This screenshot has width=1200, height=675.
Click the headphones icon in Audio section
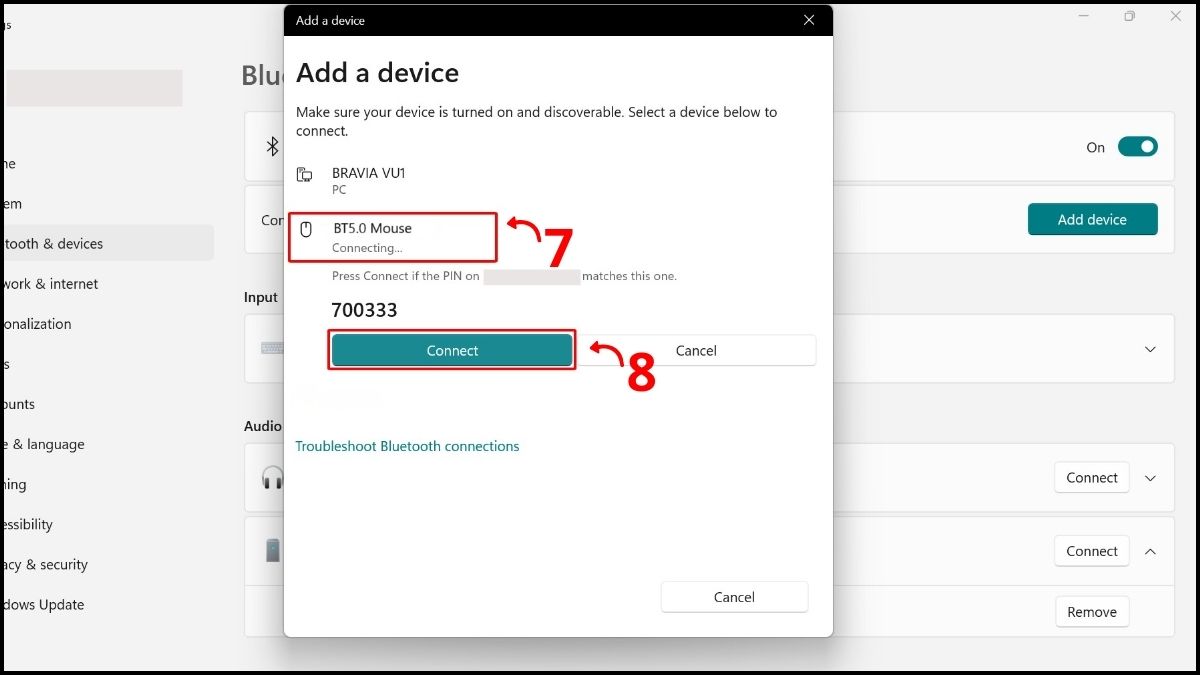click(x=272, y=478)
